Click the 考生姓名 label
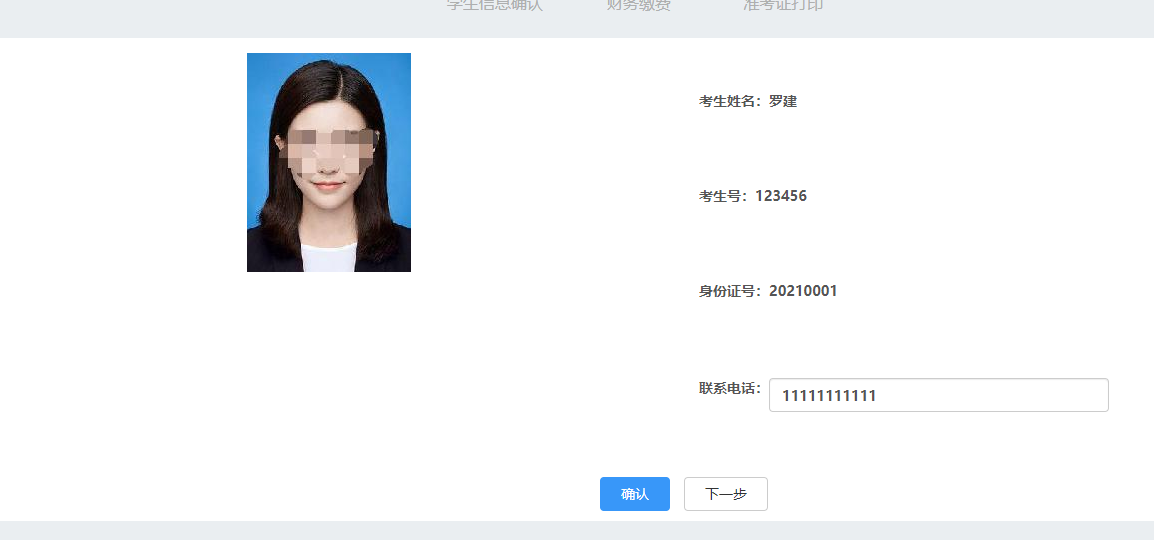The height and width of the screenshot is (540, 1154). pyautogui.click(x=730, y=101)
